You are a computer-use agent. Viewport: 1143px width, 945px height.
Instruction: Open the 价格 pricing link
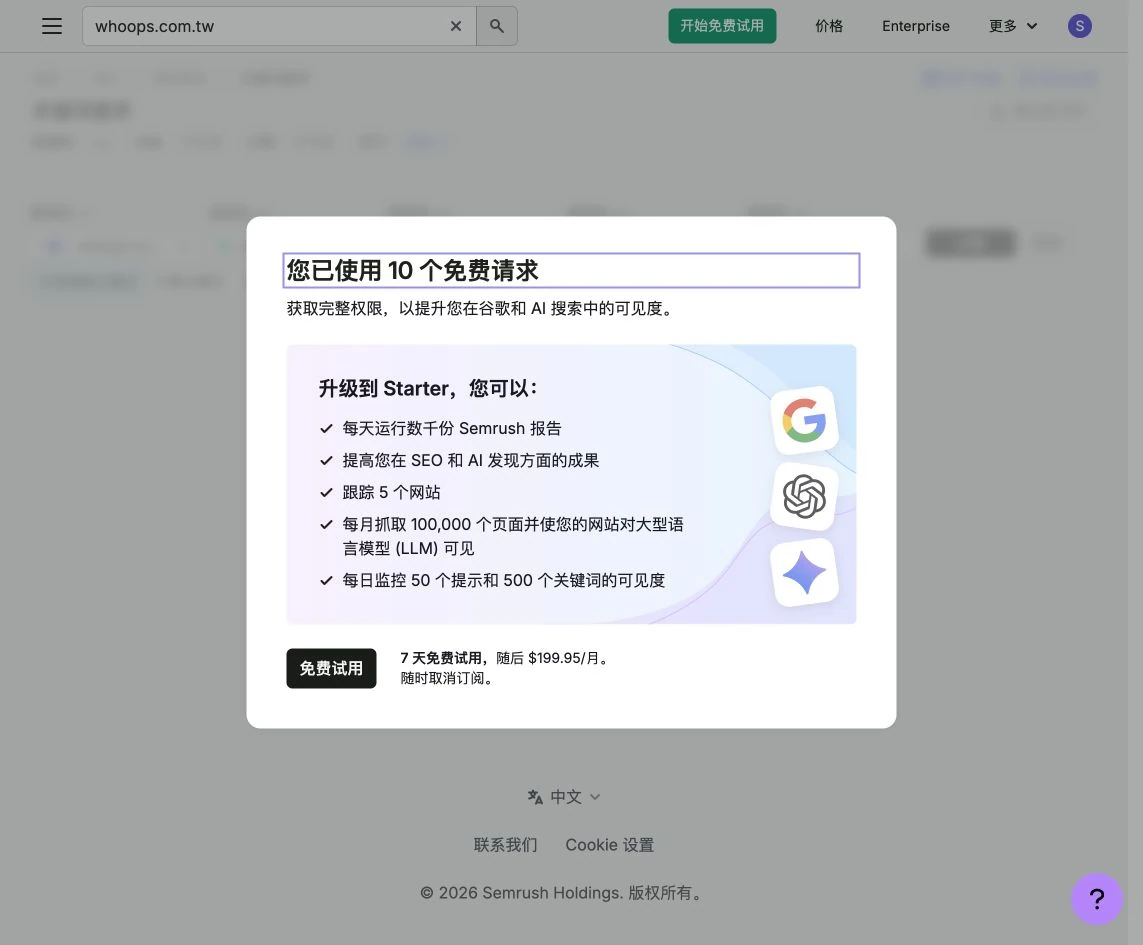pos(829,26)
